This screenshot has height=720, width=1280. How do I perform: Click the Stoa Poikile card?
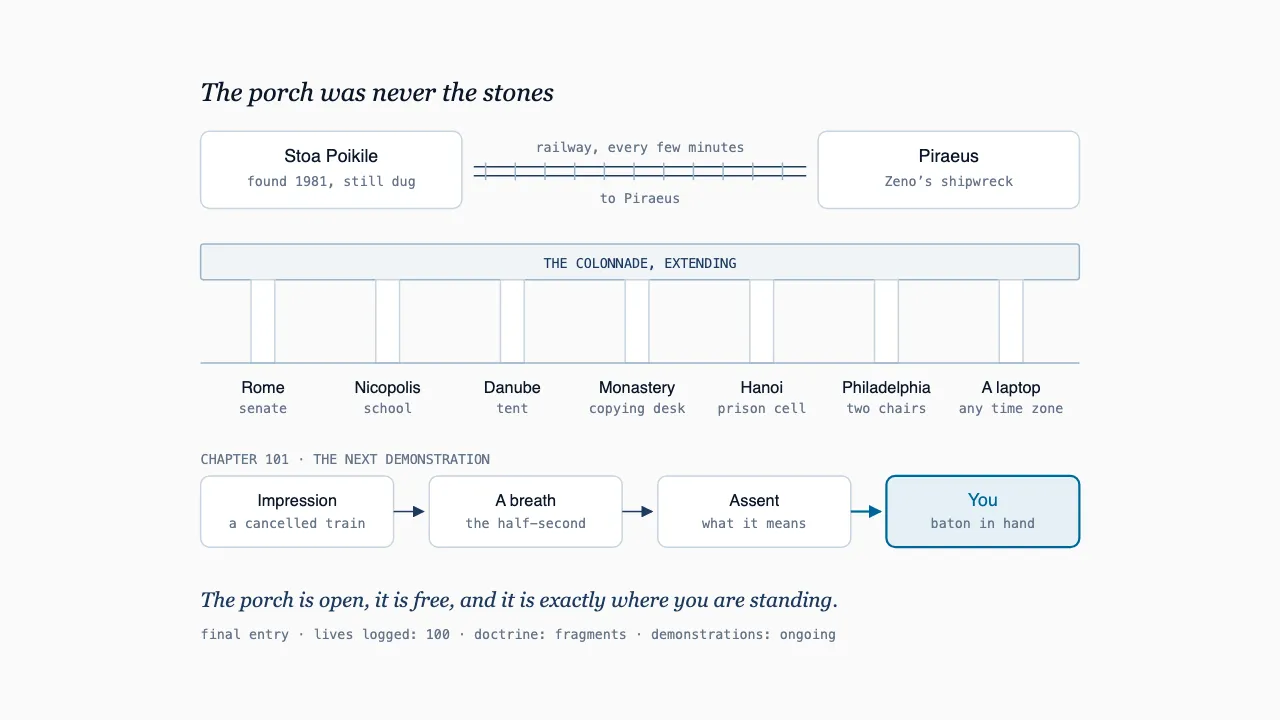331,170
